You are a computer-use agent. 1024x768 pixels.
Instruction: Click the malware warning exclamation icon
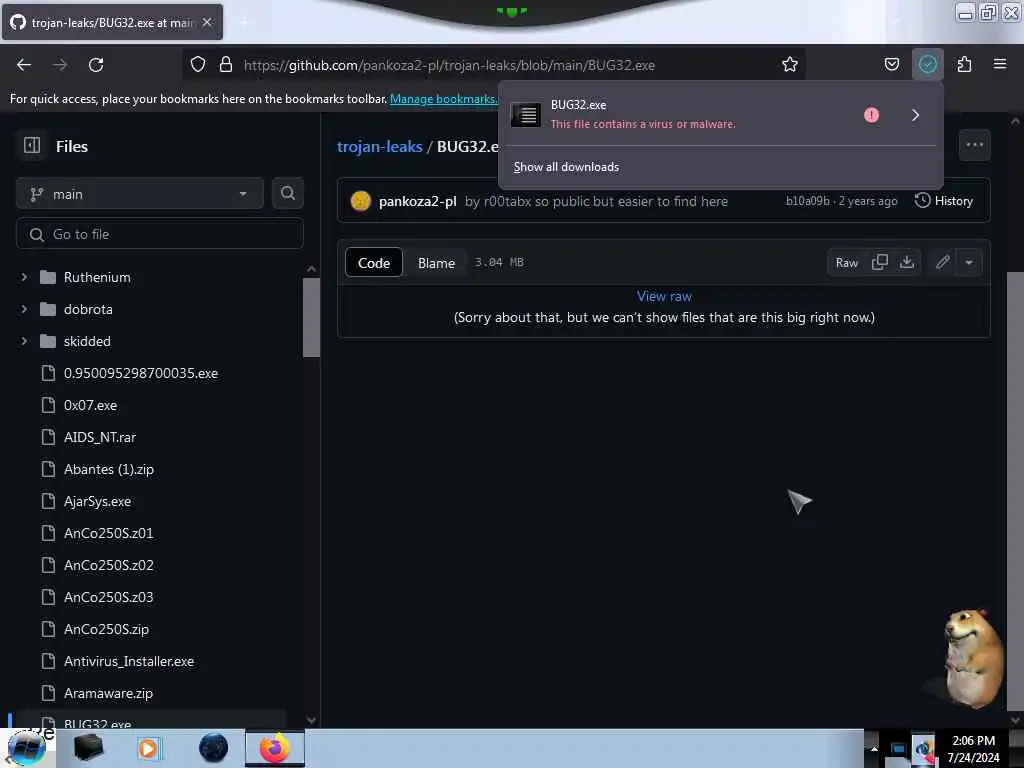pyautogui.click(x=871, y=115)
